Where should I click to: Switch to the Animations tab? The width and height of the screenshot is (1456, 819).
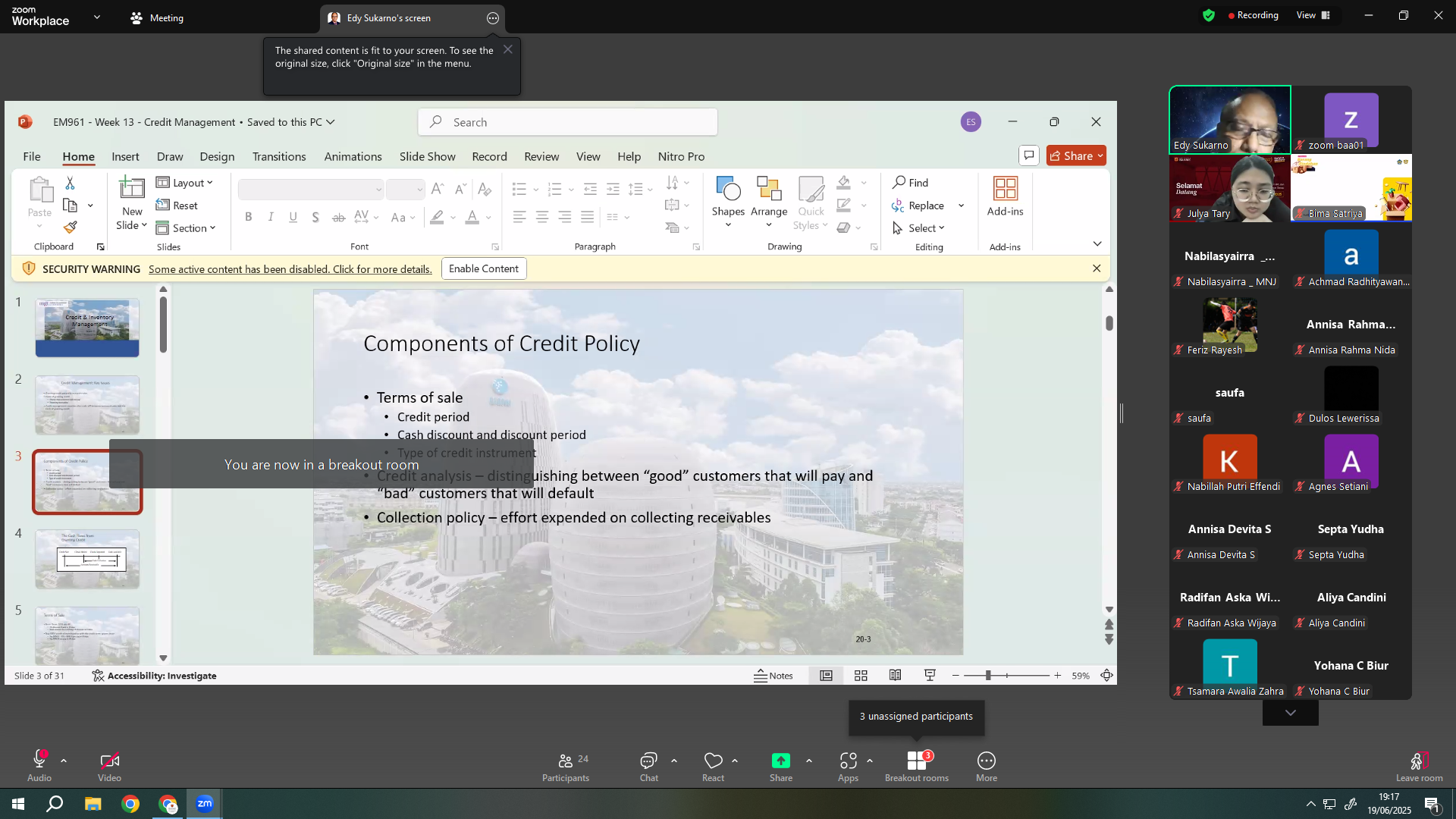coord(353,156)
